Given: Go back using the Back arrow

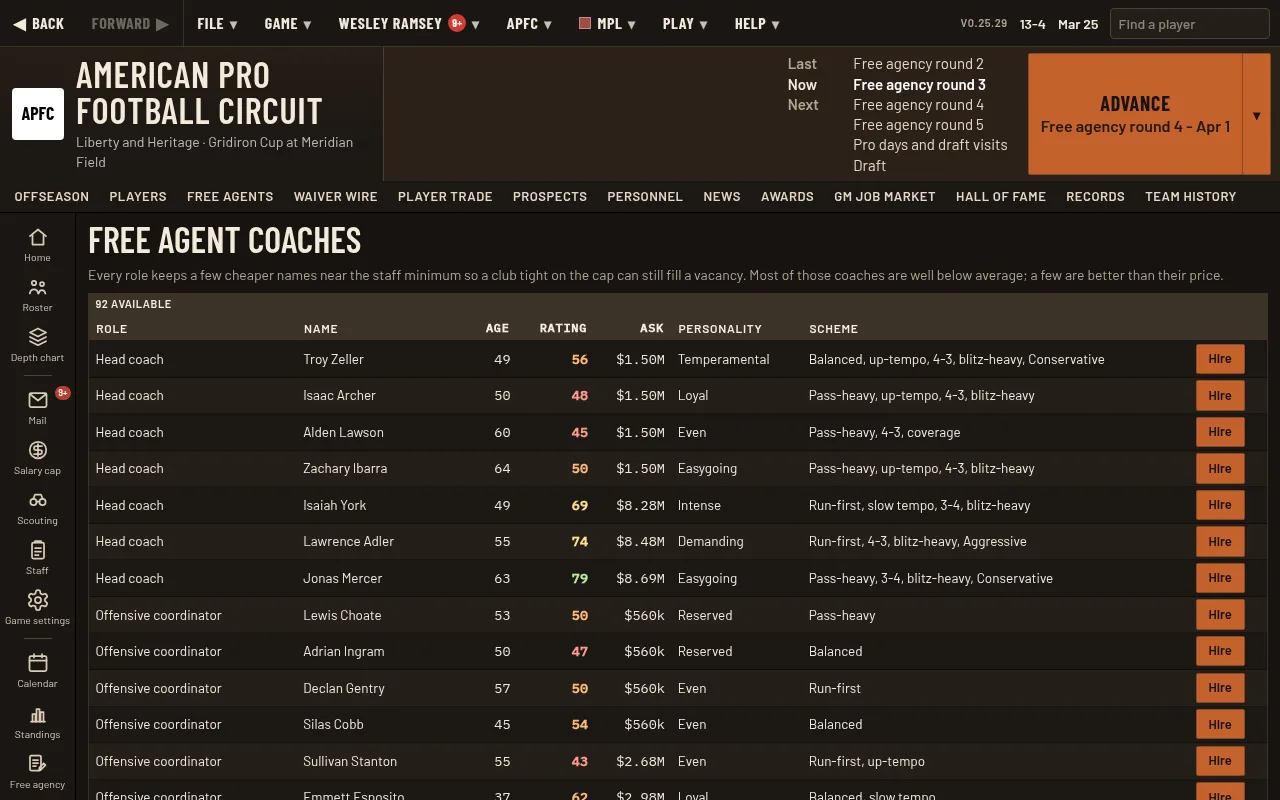Looking at the screenshot, I should click(x=38, y=24).
